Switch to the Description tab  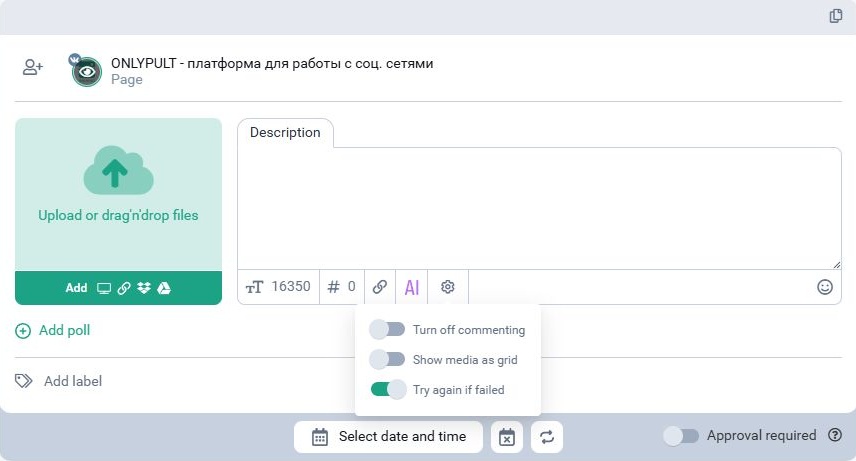pyautogui.click(x=285, y=133)
